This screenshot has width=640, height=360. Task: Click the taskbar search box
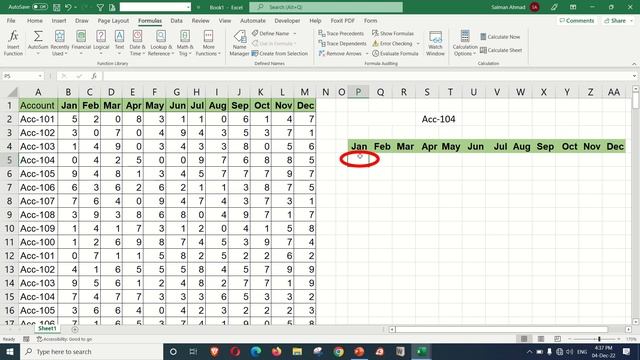tap(91, 351)
